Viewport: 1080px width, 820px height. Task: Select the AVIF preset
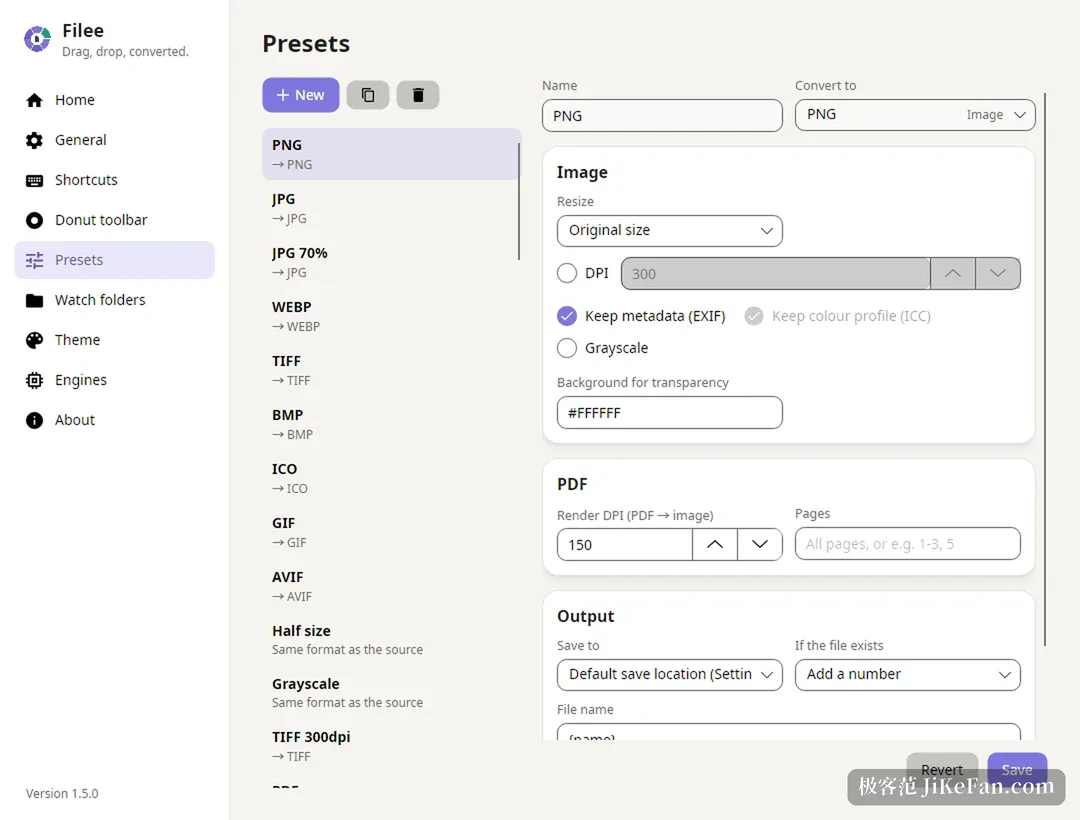click(391, 587)
